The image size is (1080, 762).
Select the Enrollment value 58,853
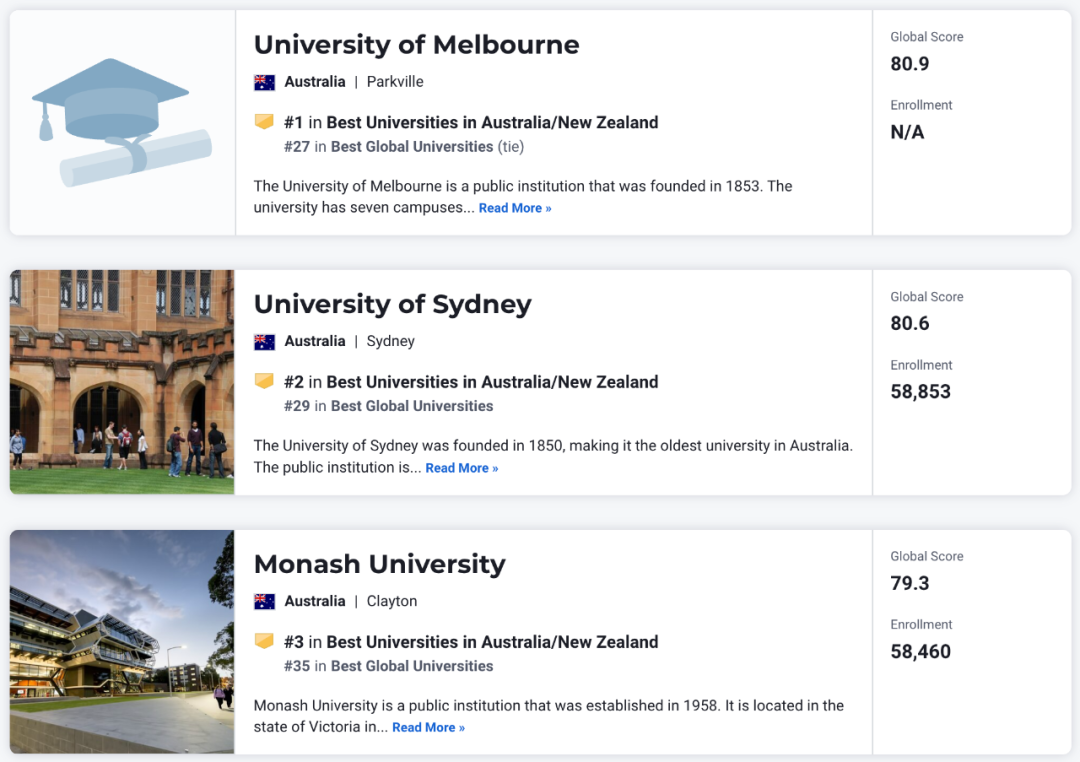(920, 392)
